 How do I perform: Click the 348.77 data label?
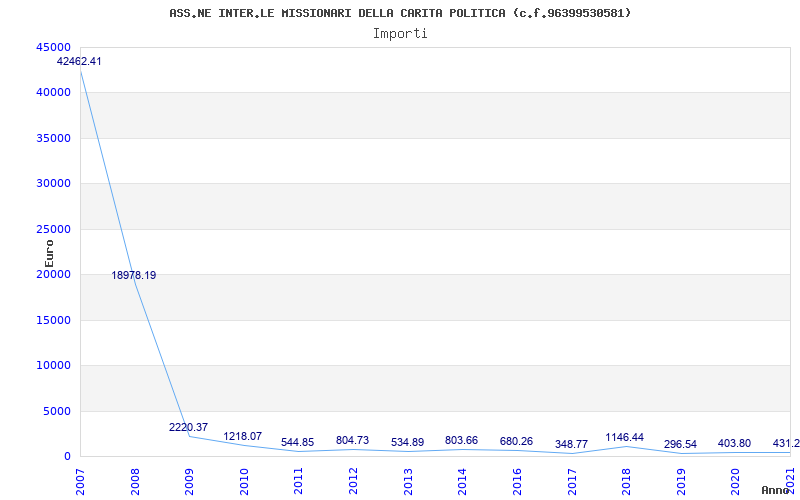tap(571, 444)
